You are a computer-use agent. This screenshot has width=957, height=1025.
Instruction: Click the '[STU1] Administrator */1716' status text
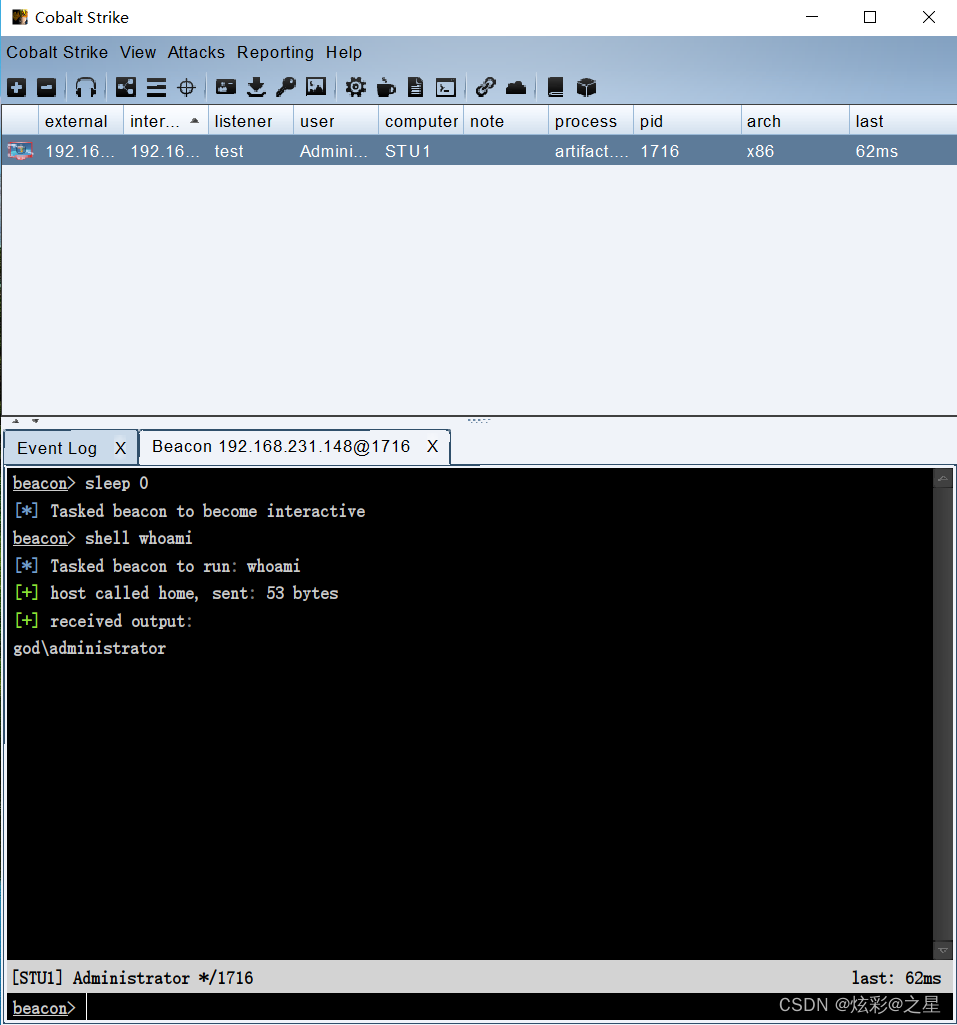(133, 978)
